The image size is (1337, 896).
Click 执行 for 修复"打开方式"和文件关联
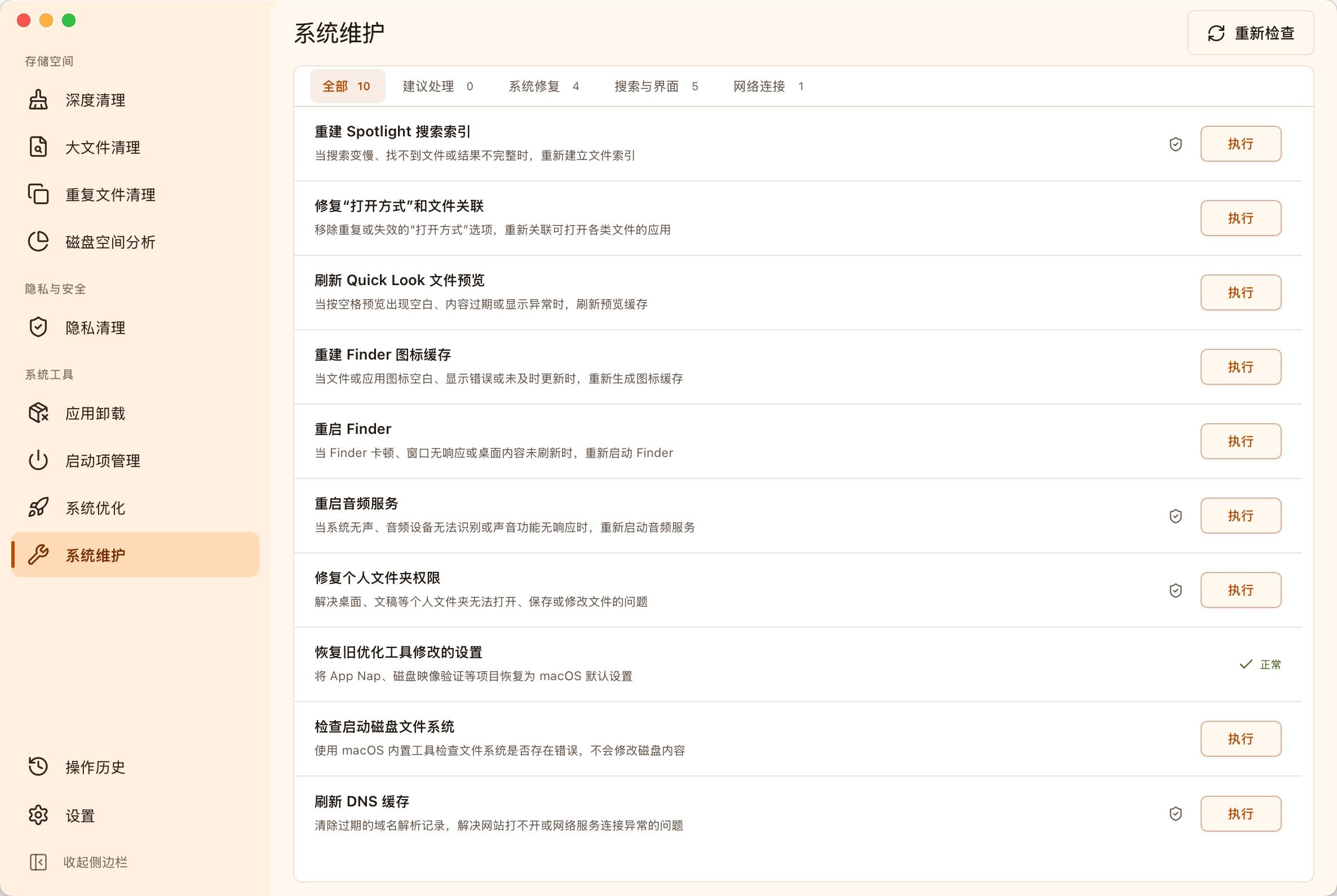(x=1241, y=218)
